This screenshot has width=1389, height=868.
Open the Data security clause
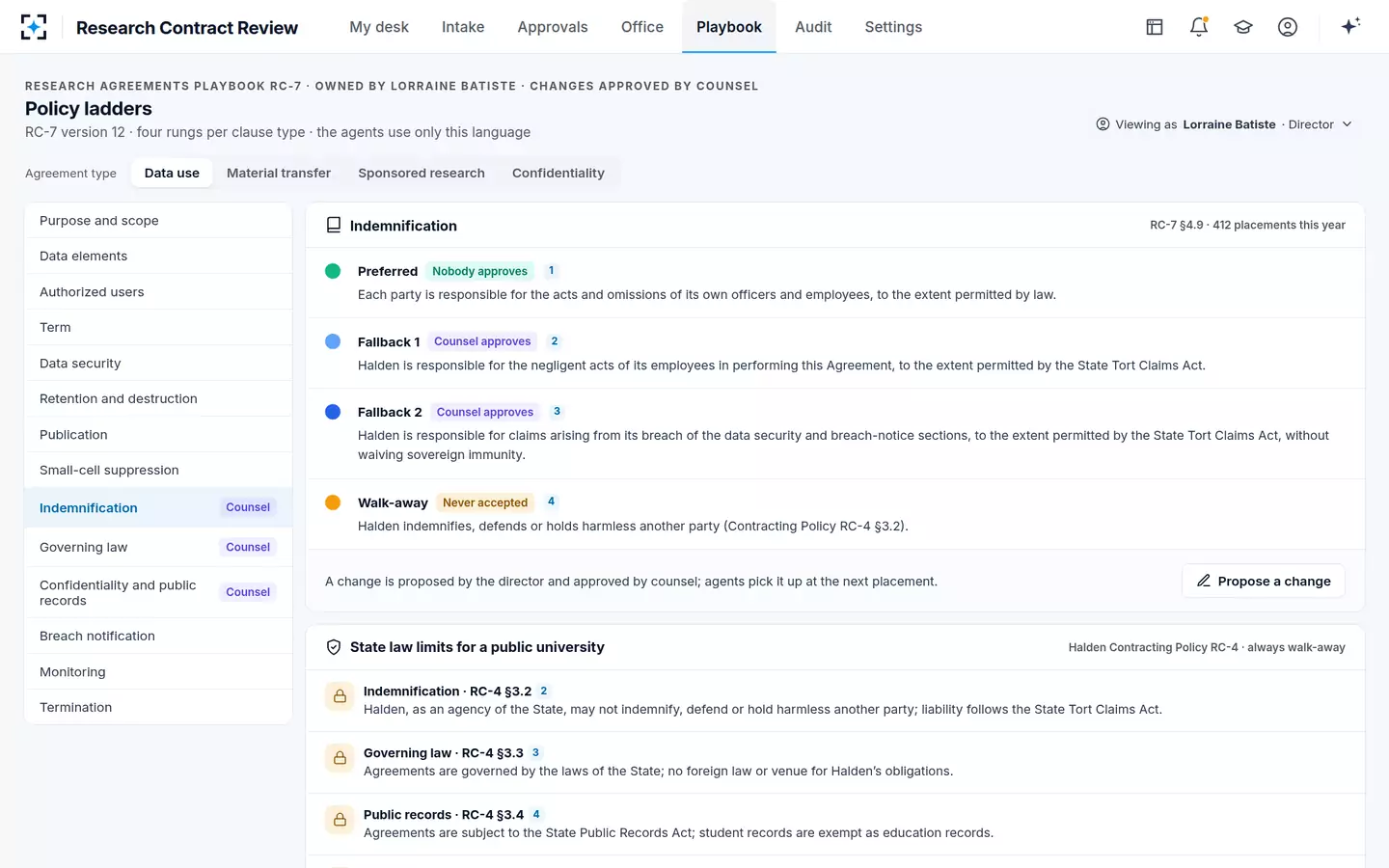158,364
